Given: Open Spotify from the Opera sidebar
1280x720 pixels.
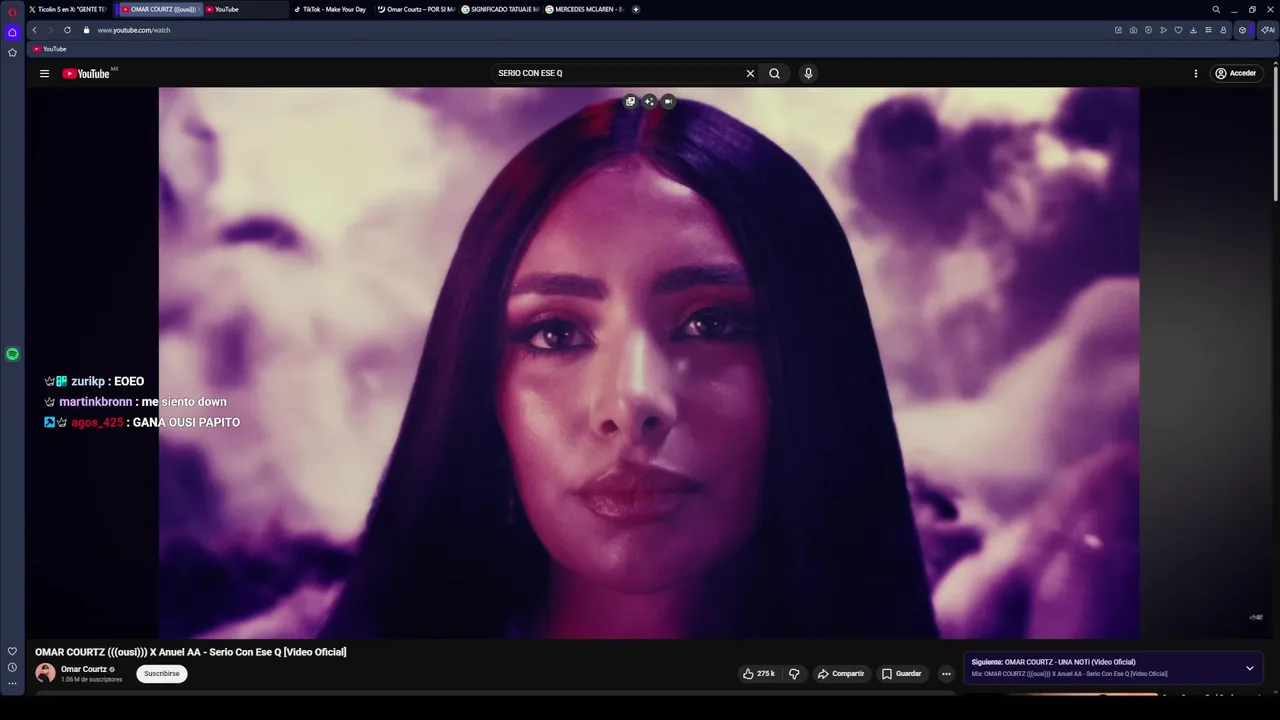Looking at the screenshot, I should 12,354.
